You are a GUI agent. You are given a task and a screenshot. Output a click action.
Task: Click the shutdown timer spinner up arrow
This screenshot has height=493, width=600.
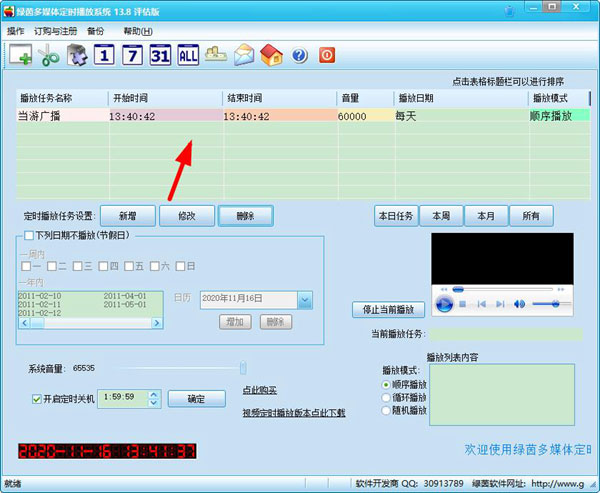(x=153, y=394)
